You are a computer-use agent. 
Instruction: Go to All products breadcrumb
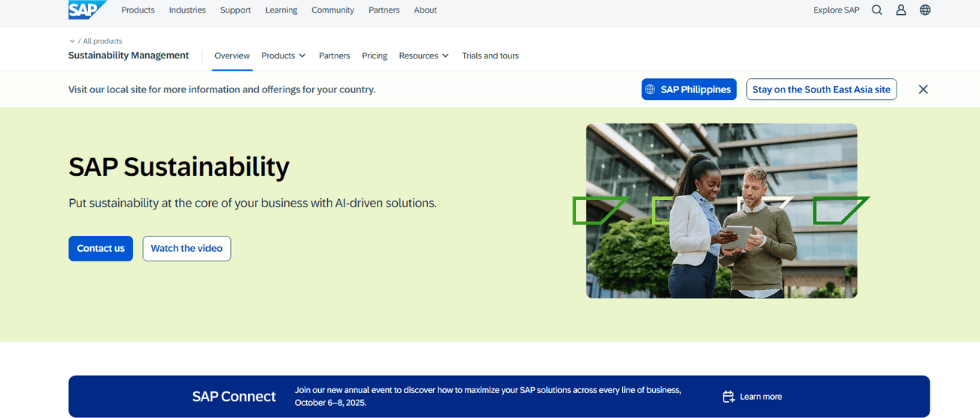(102, 41)
